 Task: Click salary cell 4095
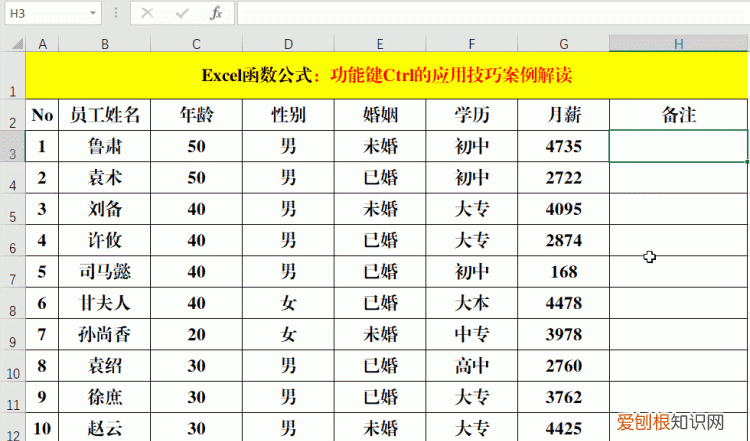(563, 209)
